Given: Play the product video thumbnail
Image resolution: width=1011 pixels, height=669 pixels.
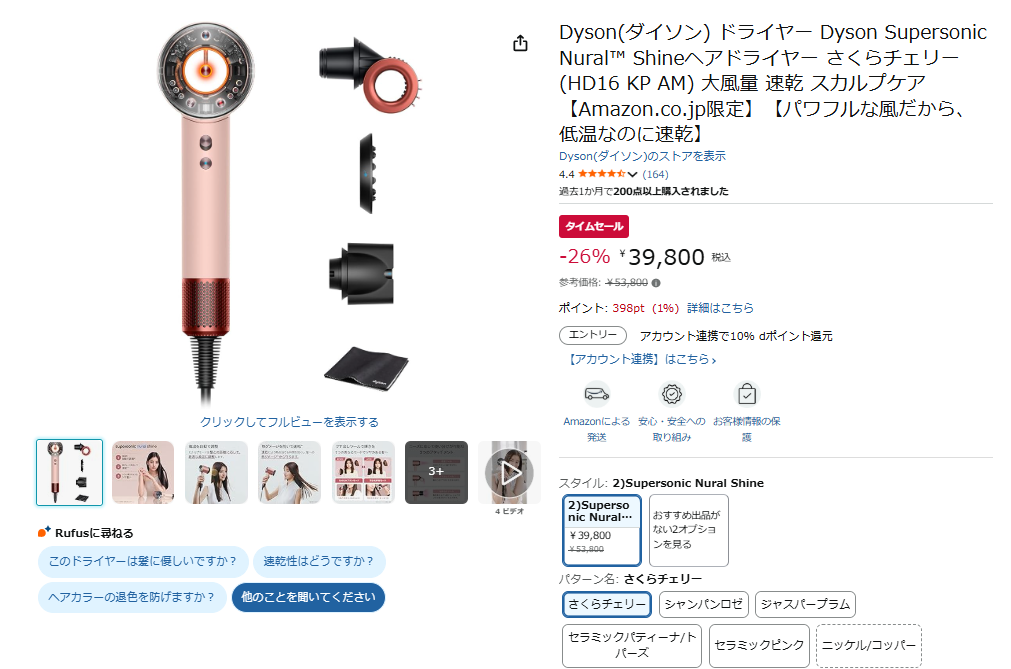Looking at the screenshot, I should point(509,472).
